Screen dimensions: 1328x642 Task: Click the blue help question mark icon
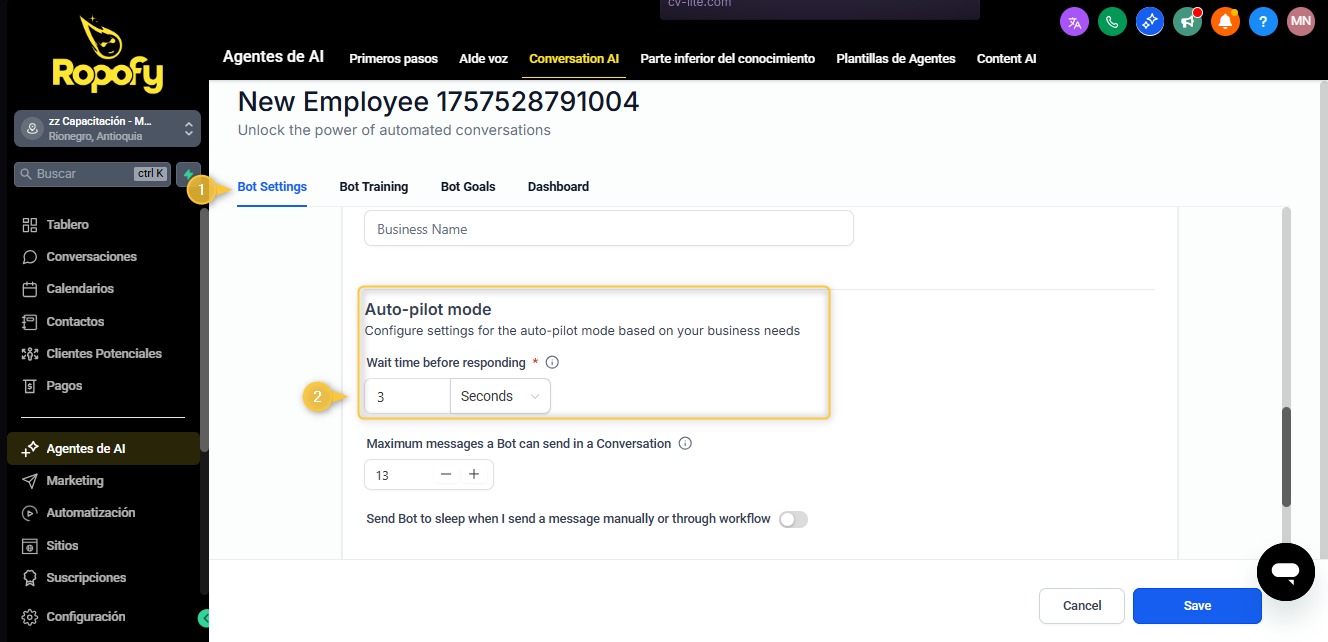point(1263,21)
